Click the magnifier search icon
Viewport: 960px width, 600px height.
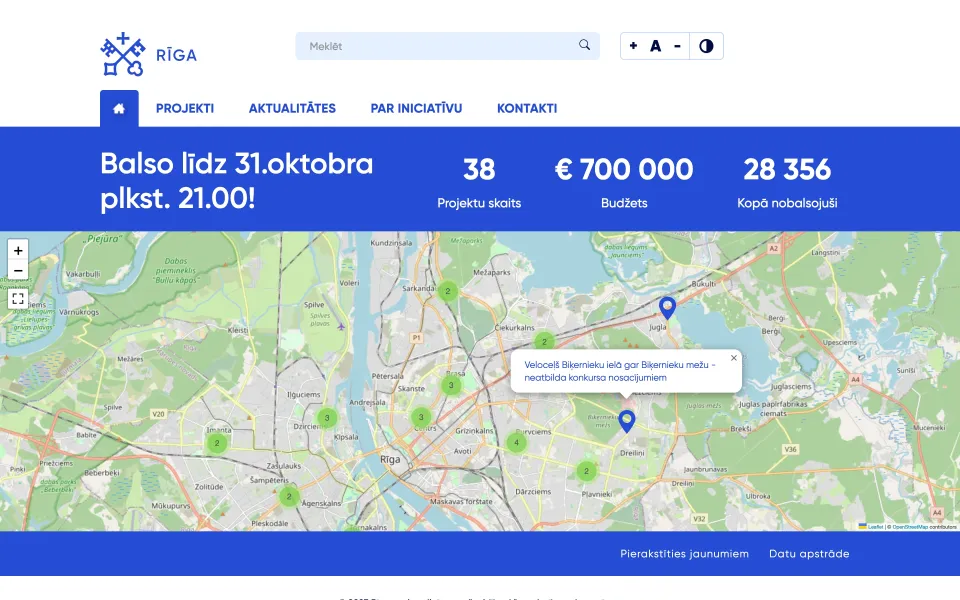[x=585, y=45]
